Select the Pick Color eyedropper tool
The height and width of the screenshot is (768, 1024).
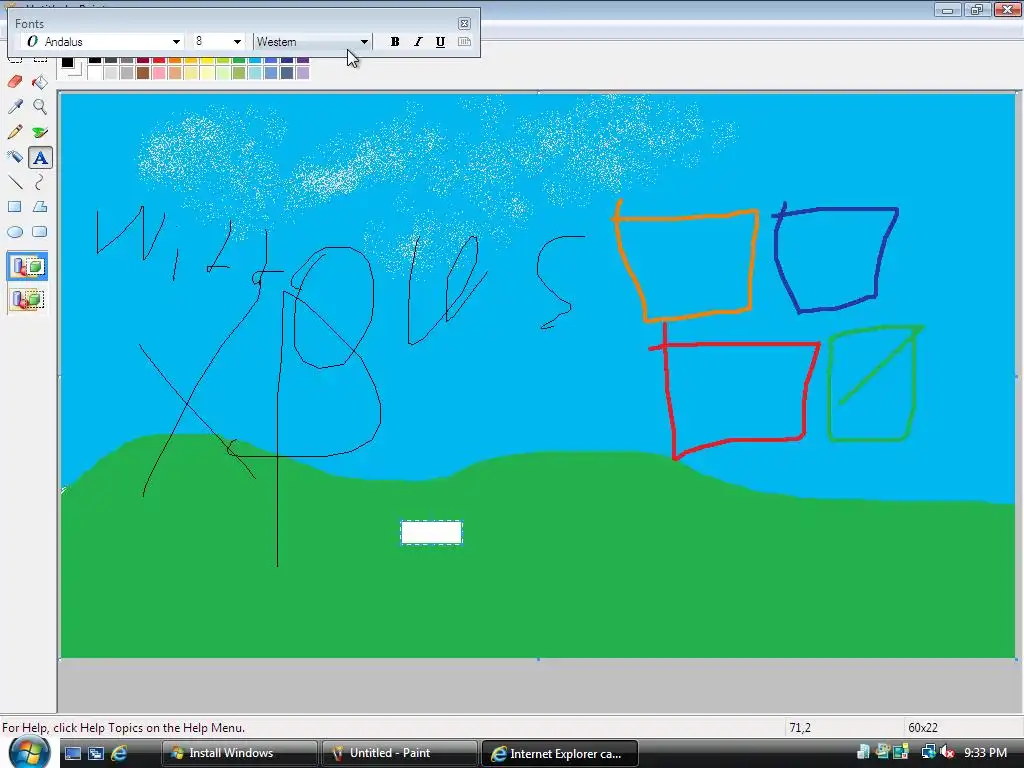tap(15, 106)
